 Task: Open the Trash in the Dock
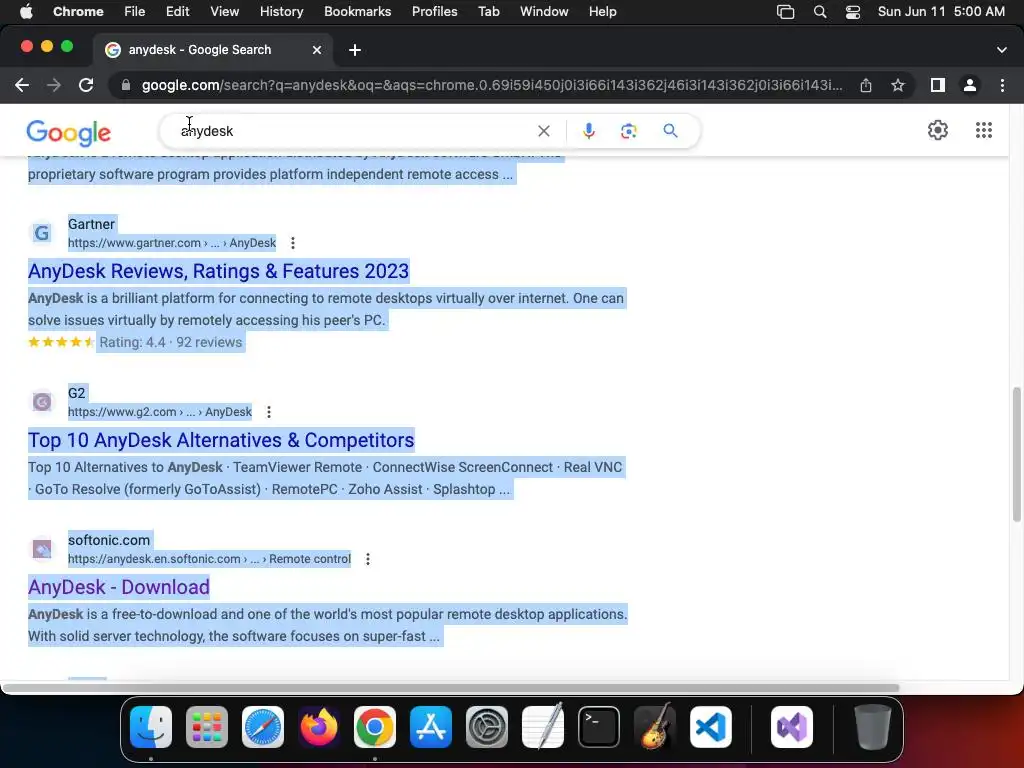tap(872, 727)
